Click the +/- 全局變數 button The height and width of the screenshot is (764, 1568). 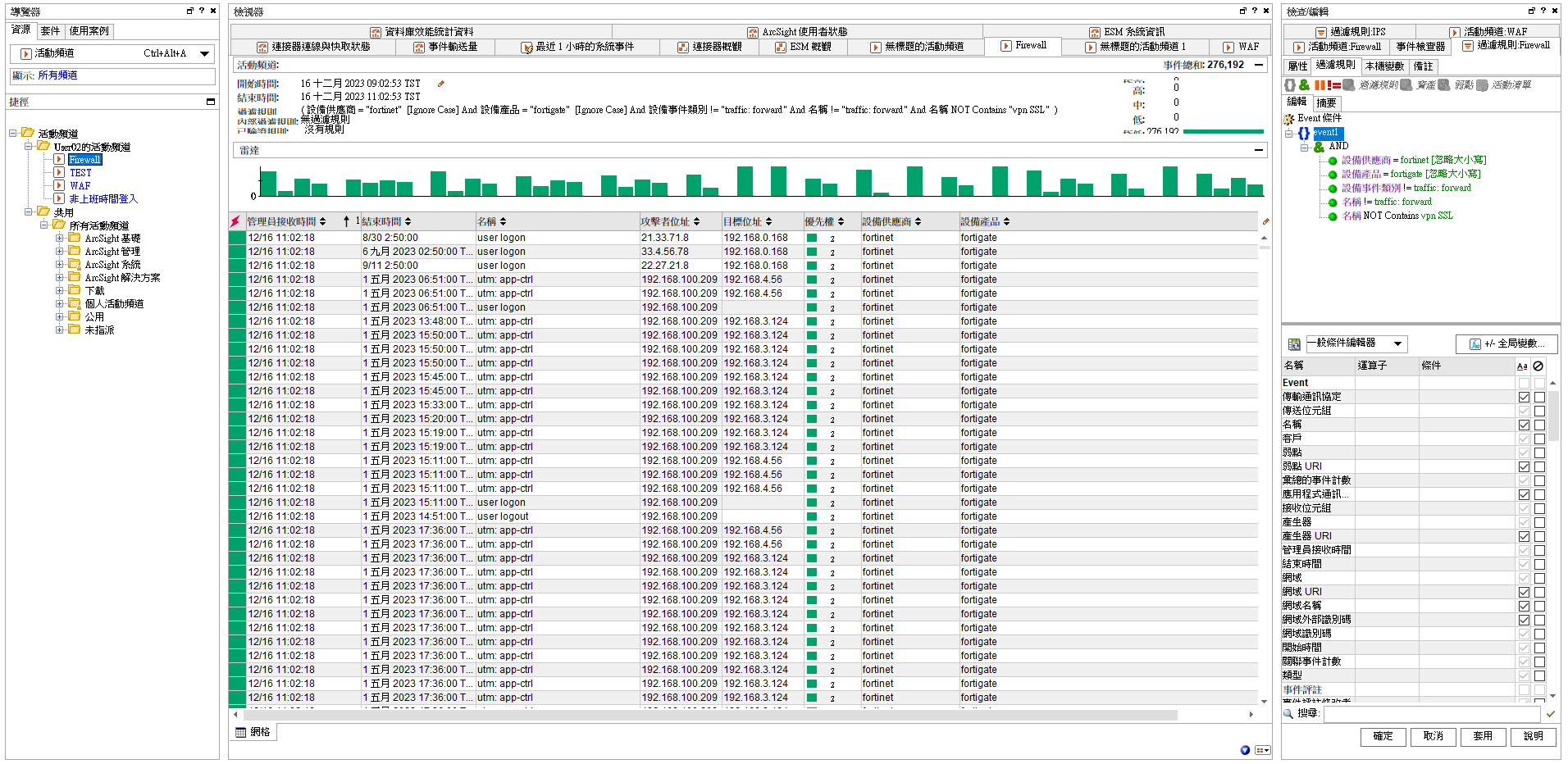click(1506, 343)
